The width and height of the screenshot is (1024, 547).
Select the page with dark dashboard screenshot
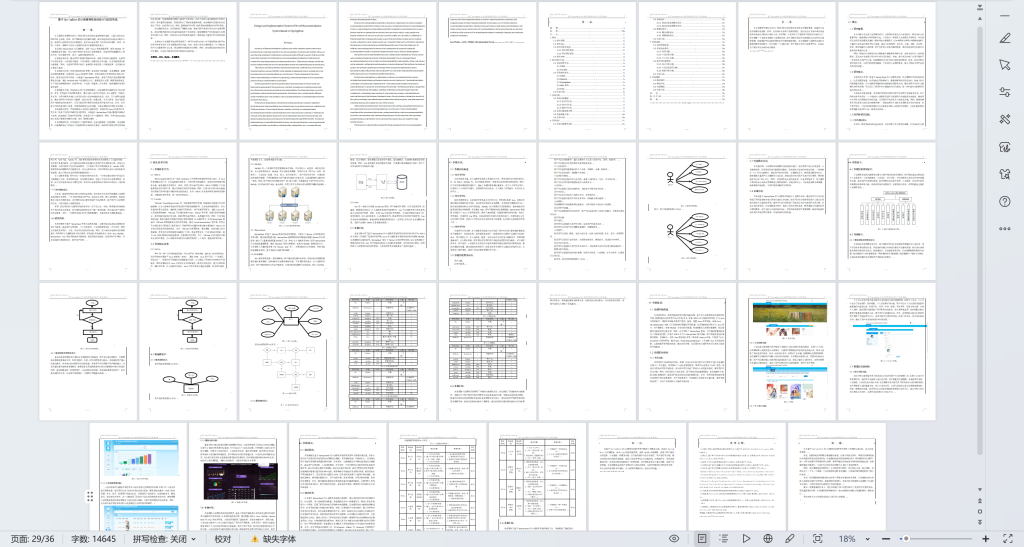tap(238, 477)
